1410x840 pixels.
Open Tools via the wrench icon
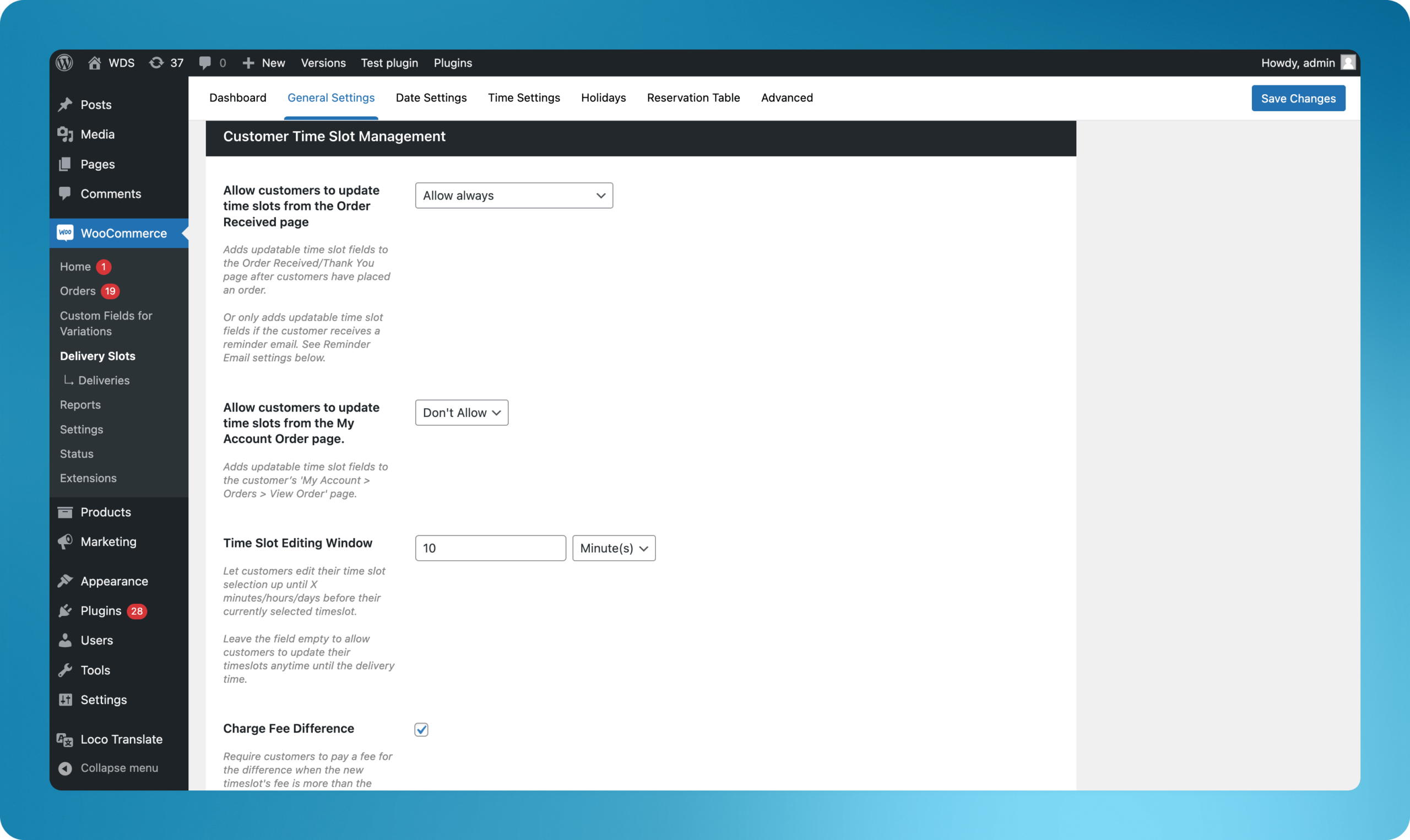click(65, 670)
